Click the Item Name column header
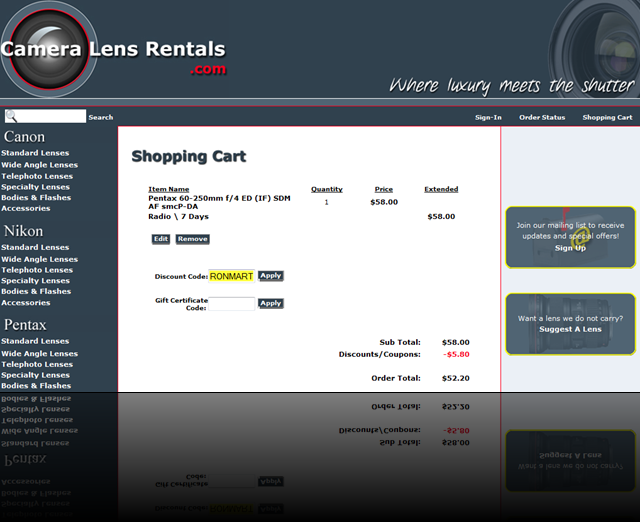 [x=169, y=189]
